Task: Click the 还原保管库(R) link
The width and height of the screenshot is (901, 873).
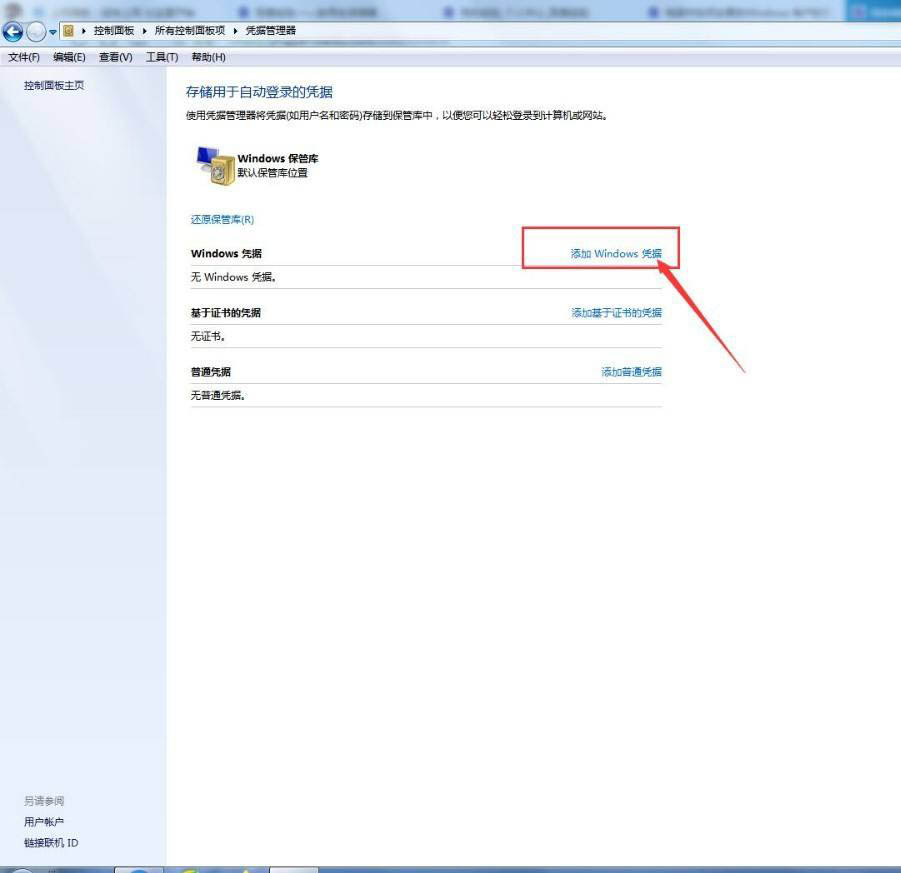Action: pos(222,220)
